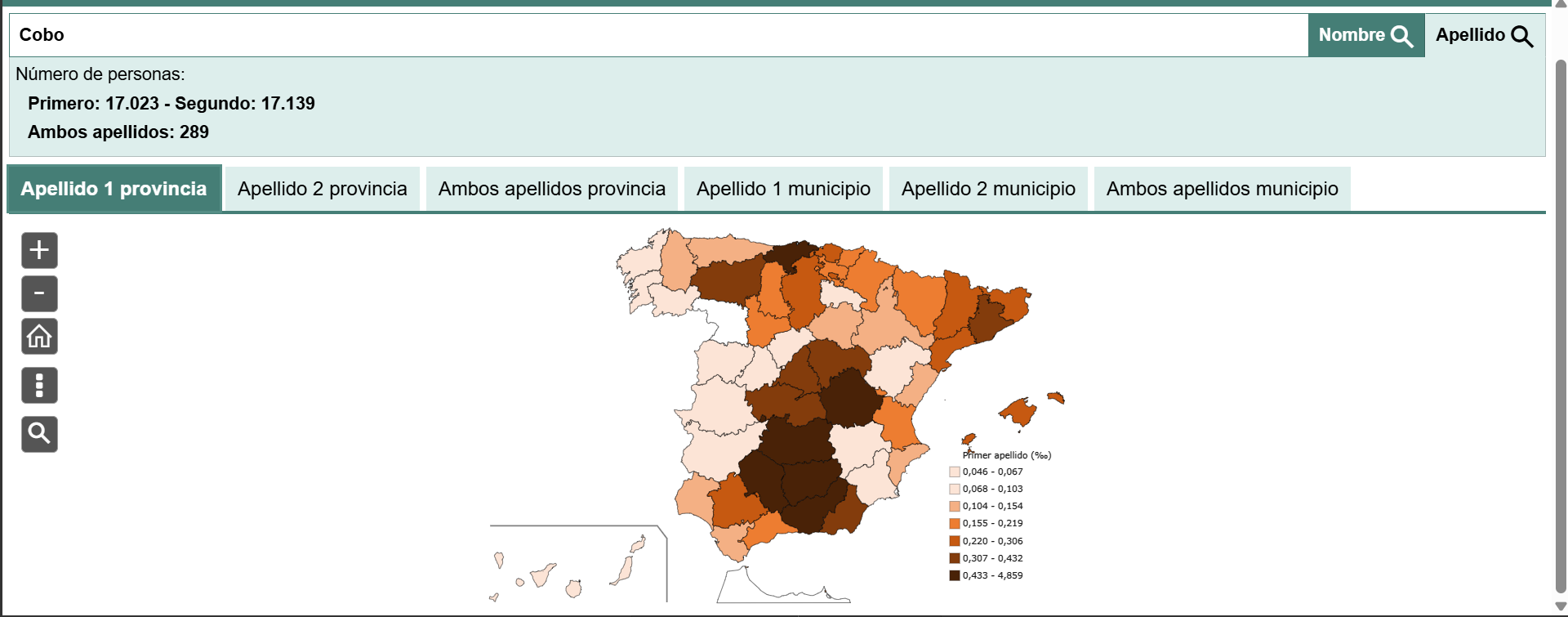This screenshot has width=1568, height=617.
Task: Select the Apellido 1 provincia tab
Action: point(114,189)
